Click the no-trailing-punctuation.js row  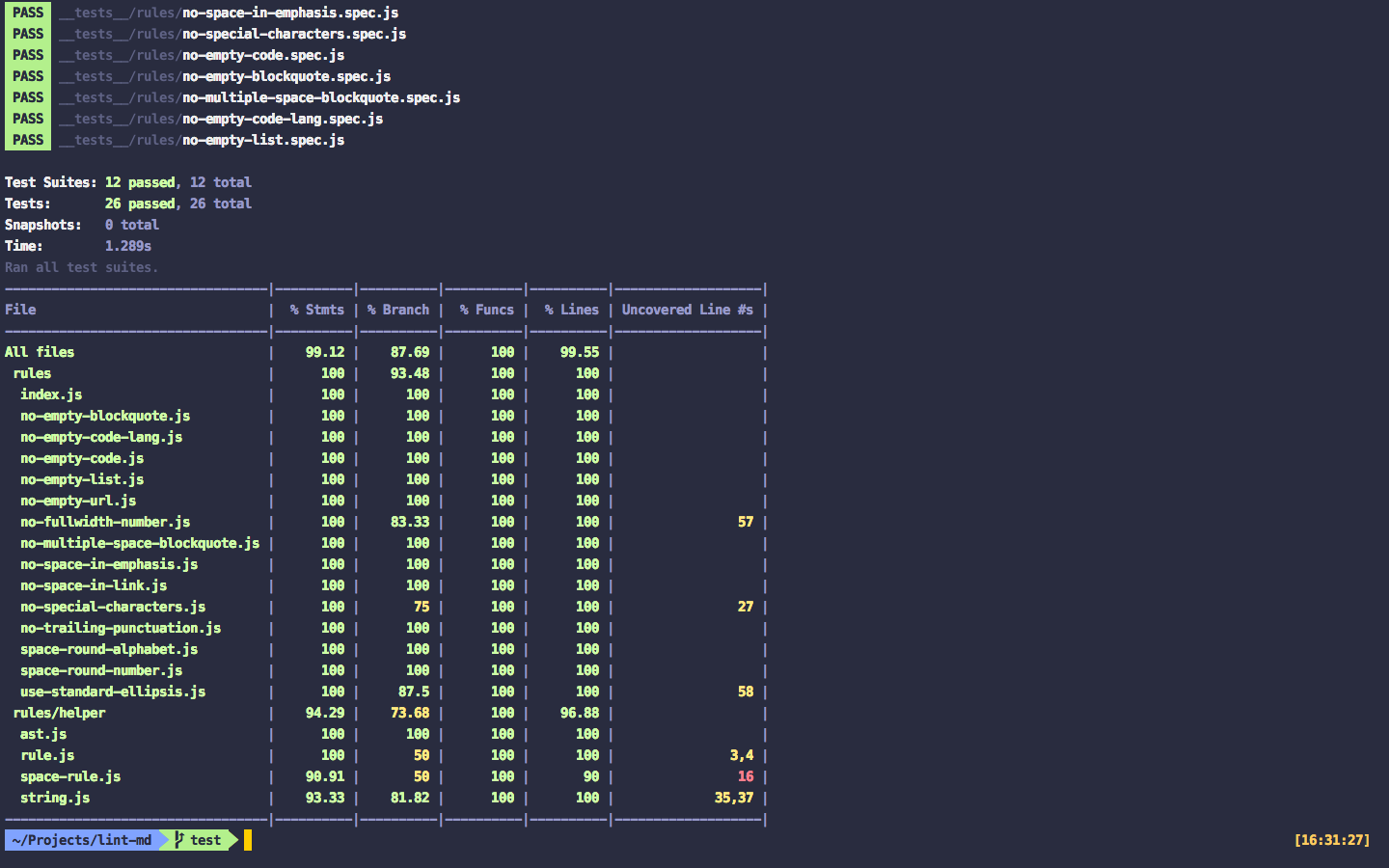click(386, 628)
